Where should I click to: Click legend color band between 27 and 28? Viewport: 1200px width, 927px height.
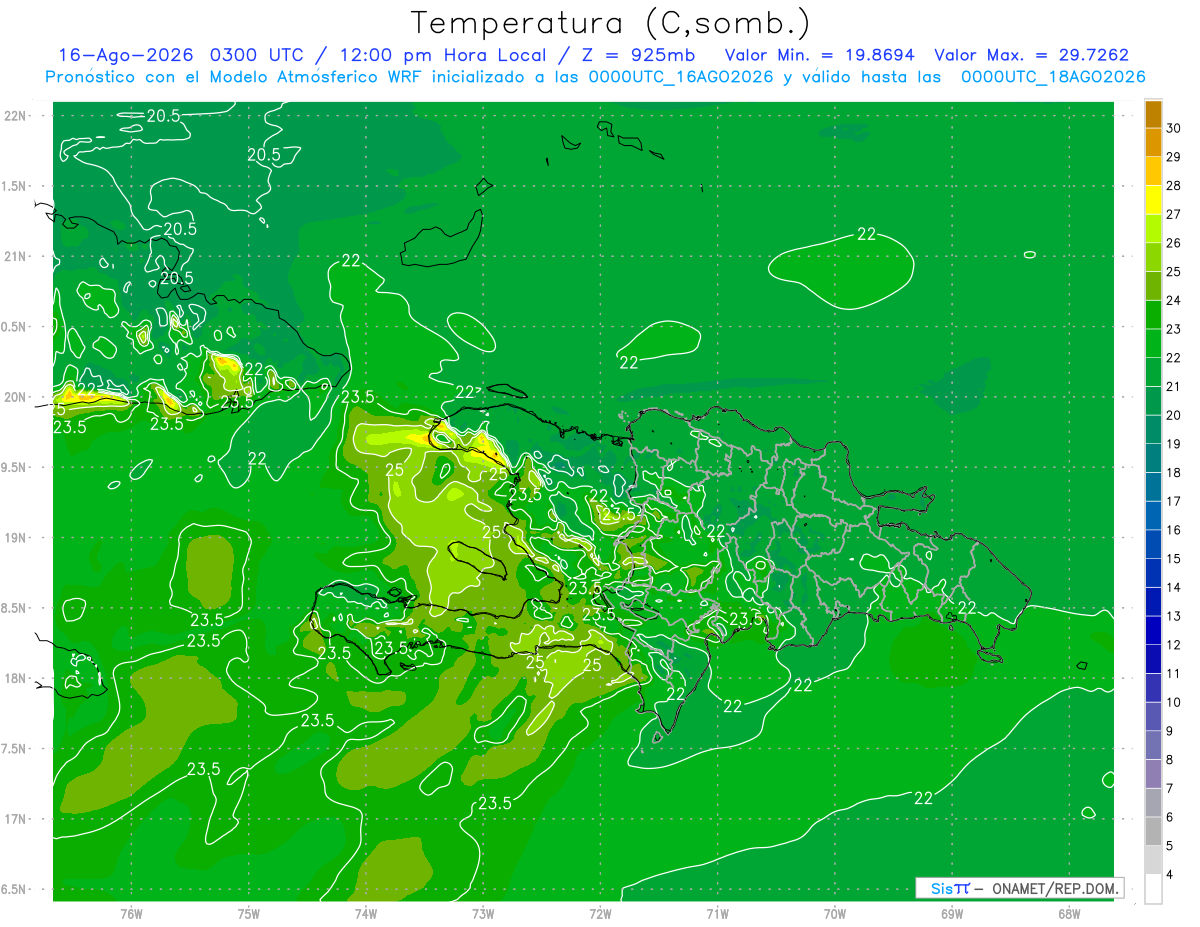(1153, 200)
